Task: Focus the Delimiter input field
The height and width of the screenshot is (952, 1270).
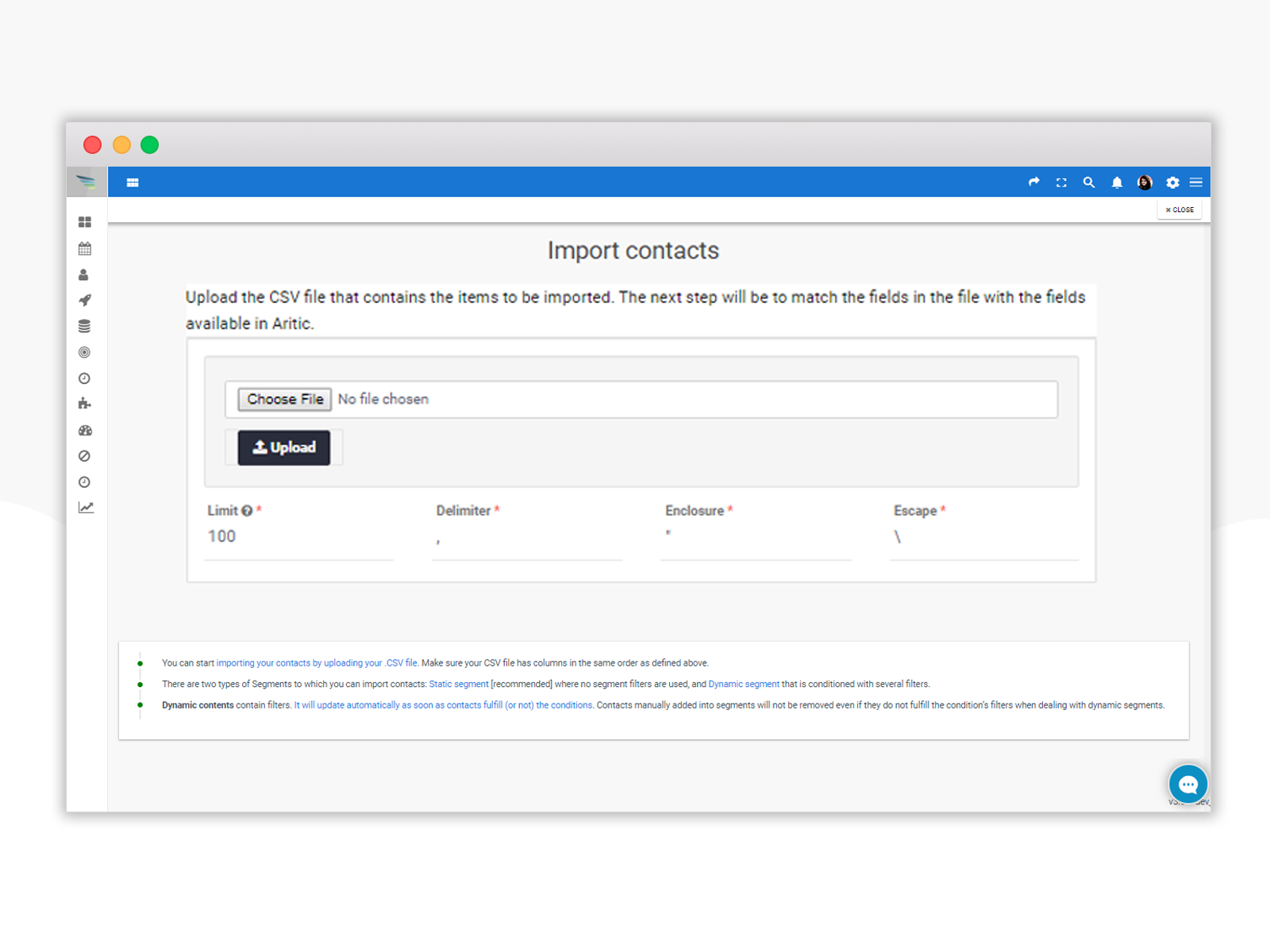Action: tap(527, 537)
